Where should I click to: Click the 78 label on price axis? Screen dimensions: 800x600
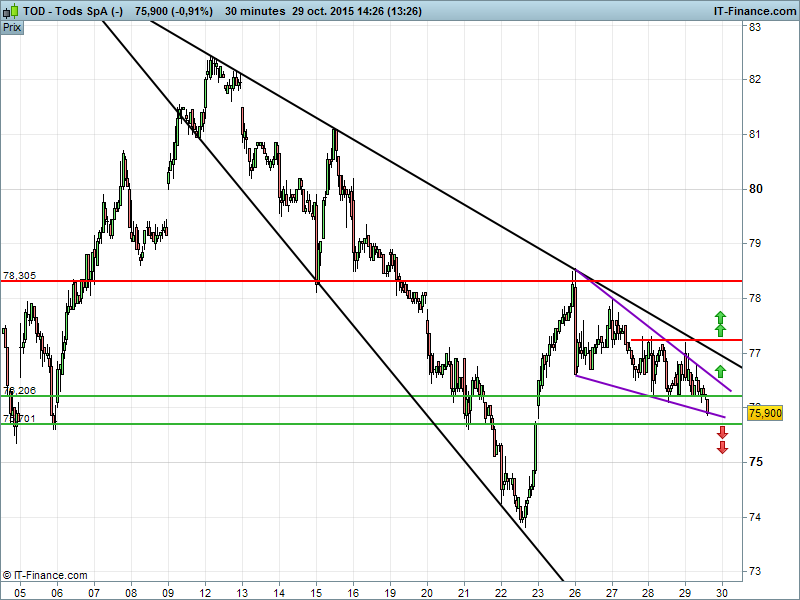tap(755, 298)
